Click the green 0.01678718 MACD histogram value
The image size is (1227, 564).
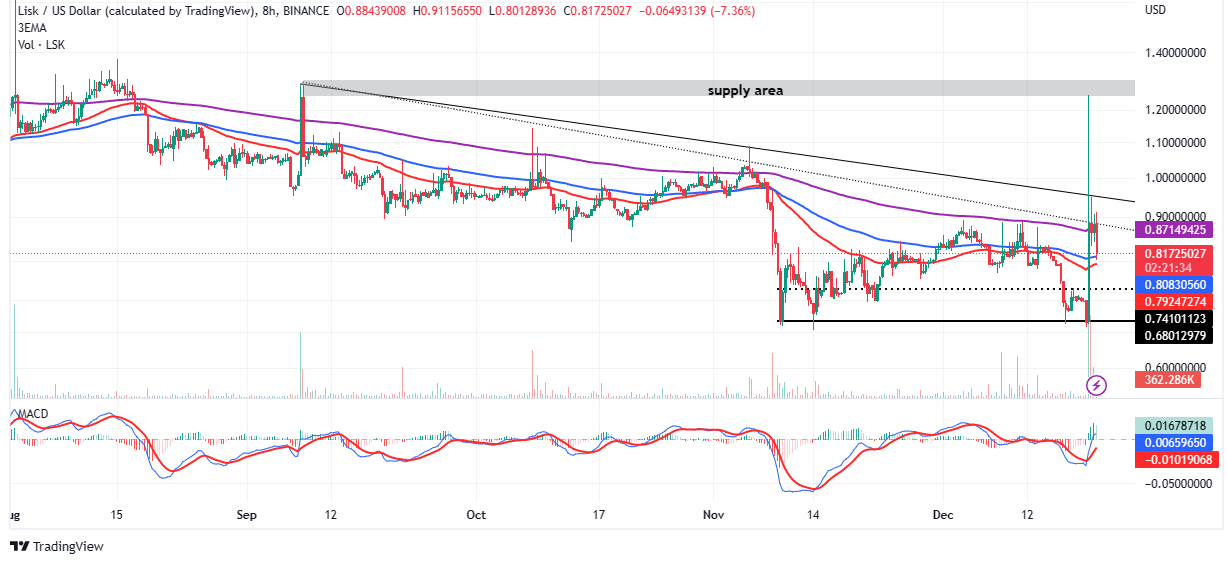pos(1176,425)
